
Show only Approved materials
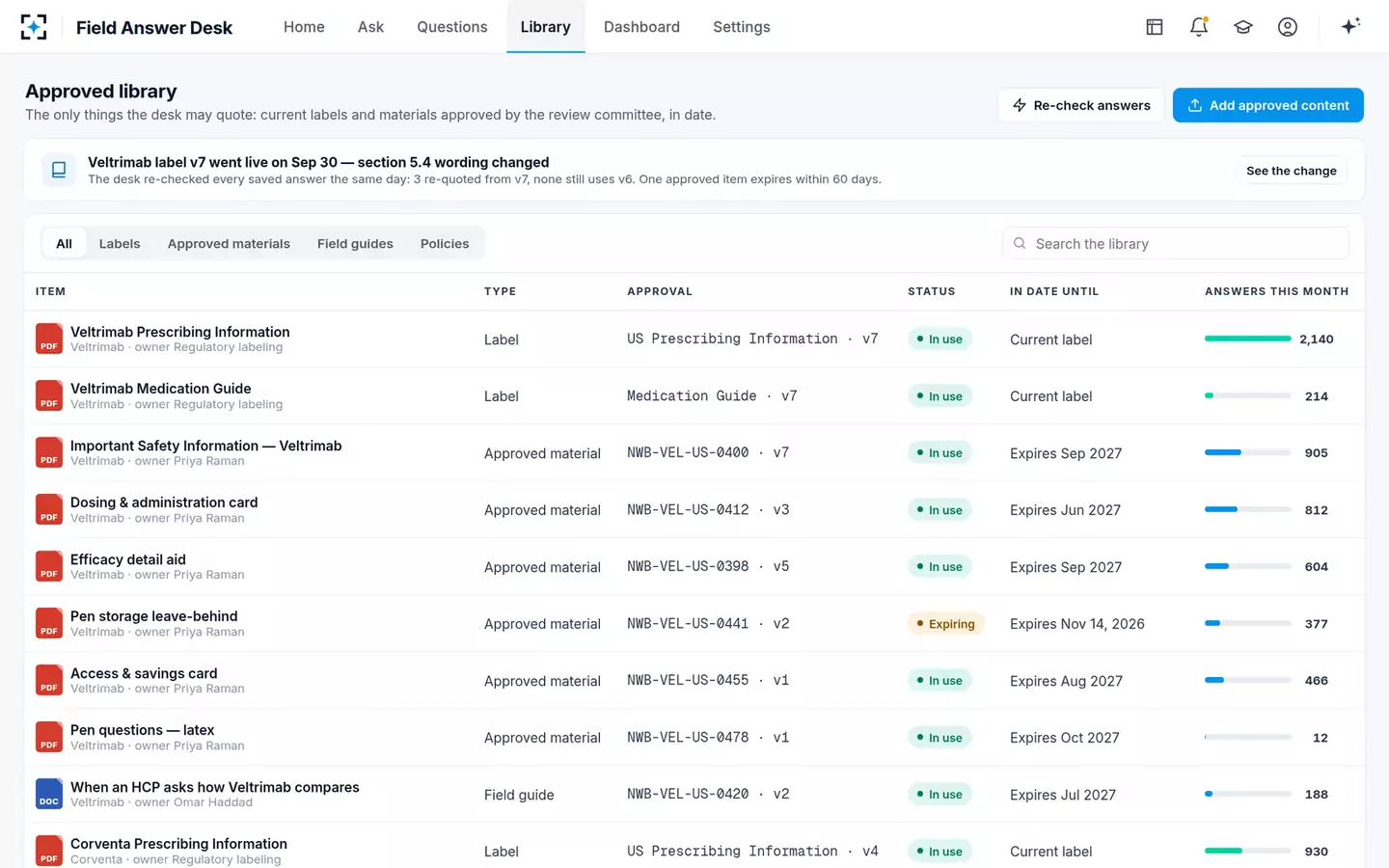click(x=229, y=244)
